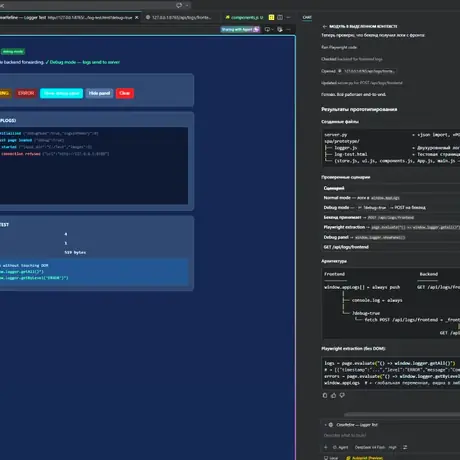Screen dimensions: 460x460
Task: Open the browser toolbar overflow menu
Action: point(288,29)
